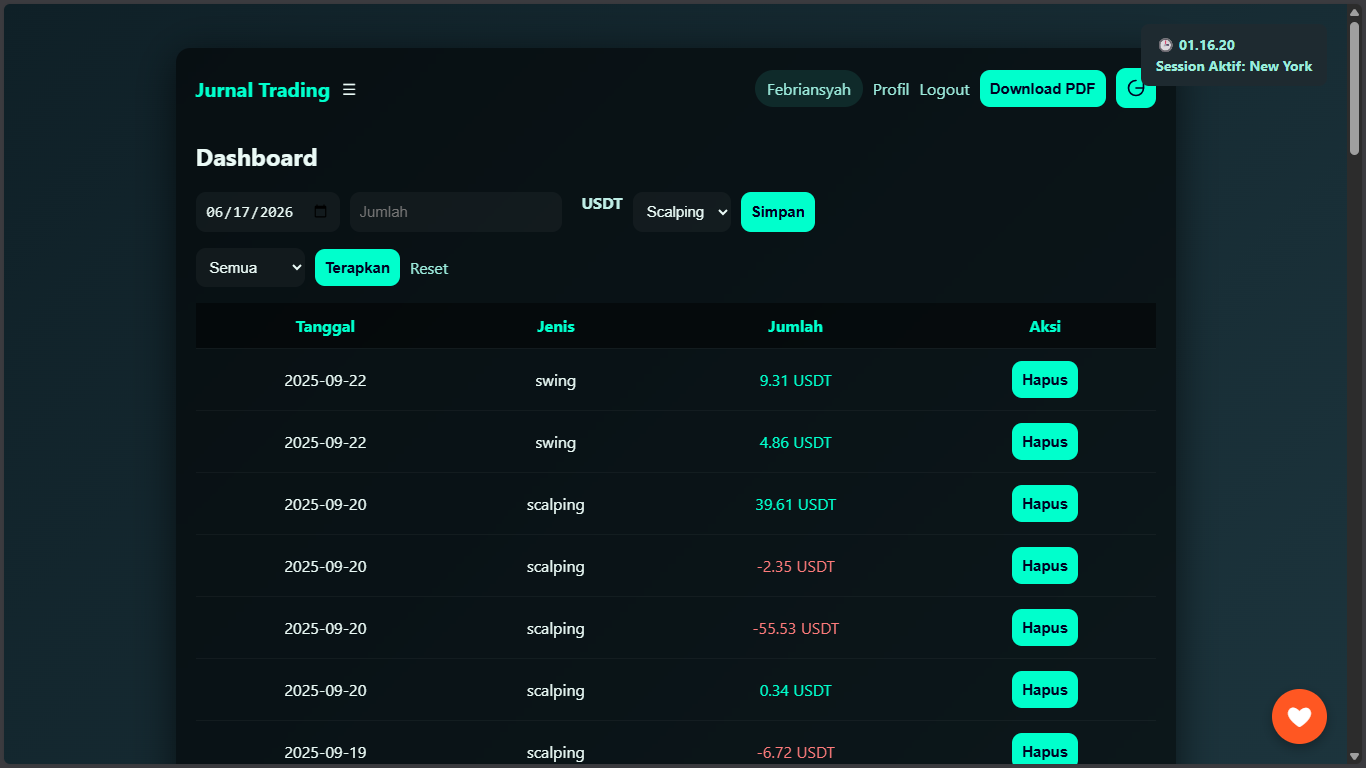Click the Tanggal column header

(x=325, y=326)
